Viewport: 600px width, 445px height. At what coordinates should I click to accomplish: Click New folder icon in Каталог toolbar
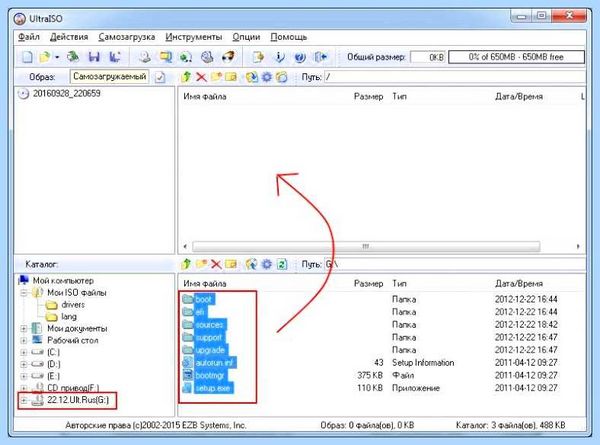coord(201,264)
